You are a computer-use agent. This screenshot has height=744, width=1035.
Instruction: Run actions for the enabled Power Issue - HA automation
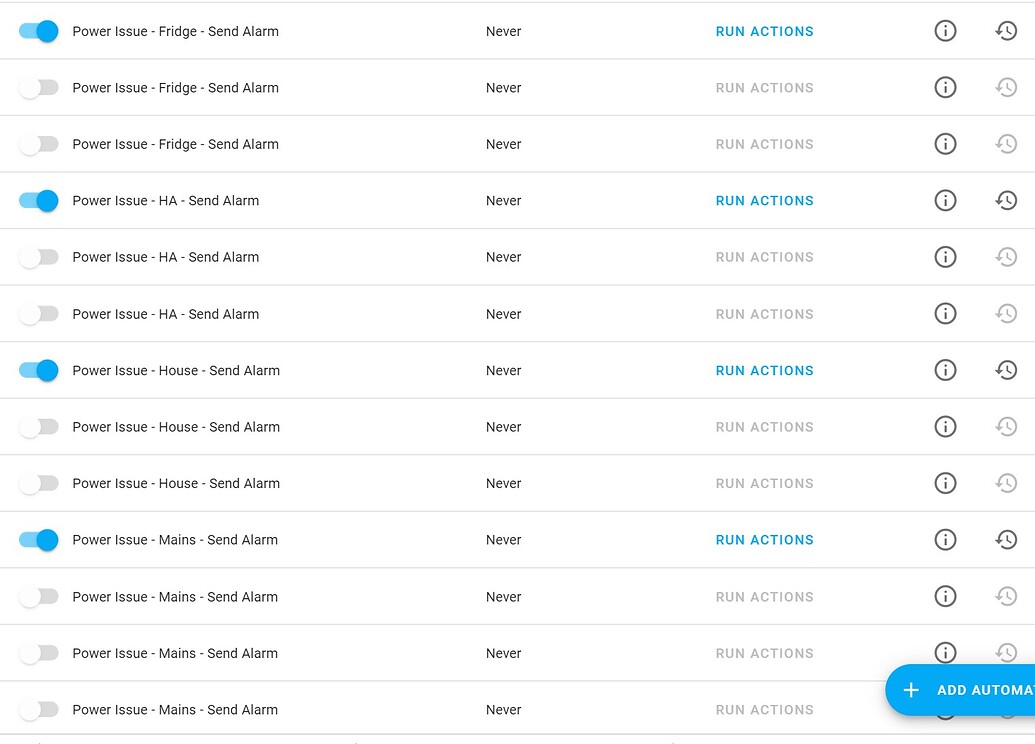765,200
